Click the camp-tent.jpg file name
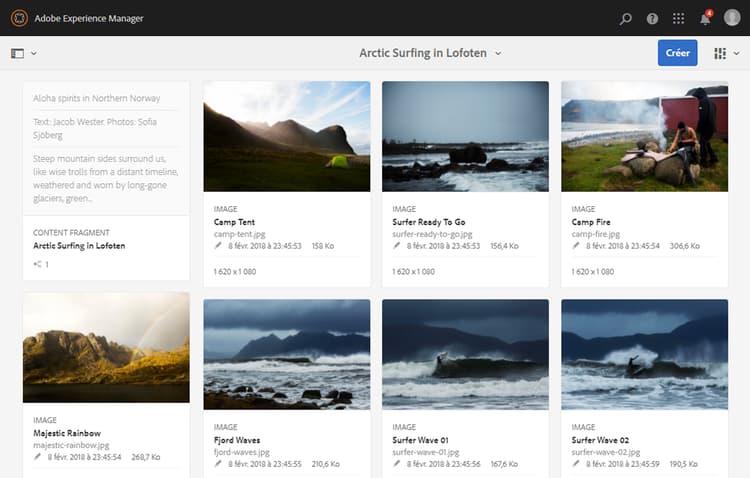The height and width of the screenshot is (478, 750). tap(240, 234)
